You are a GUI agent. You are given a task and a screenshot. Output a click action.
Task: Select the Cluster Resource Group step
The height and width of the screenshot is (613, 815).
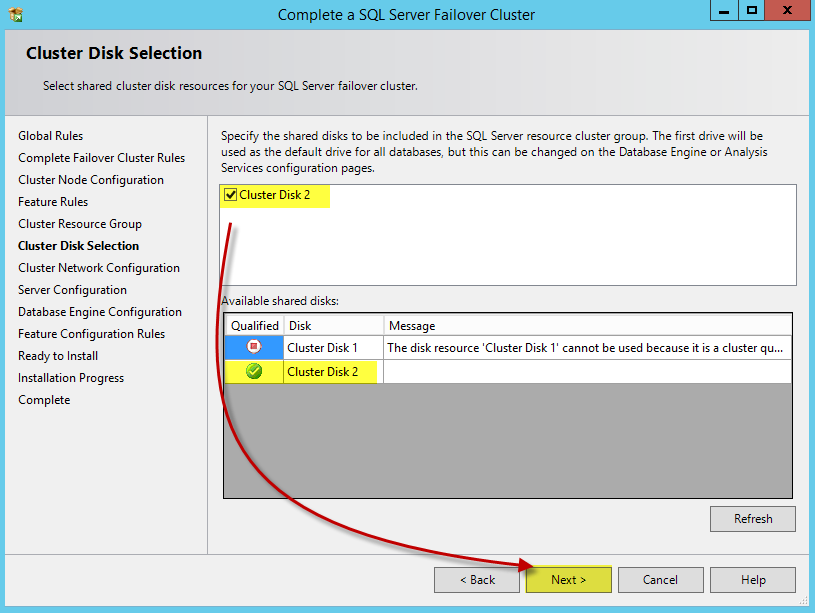80,224
